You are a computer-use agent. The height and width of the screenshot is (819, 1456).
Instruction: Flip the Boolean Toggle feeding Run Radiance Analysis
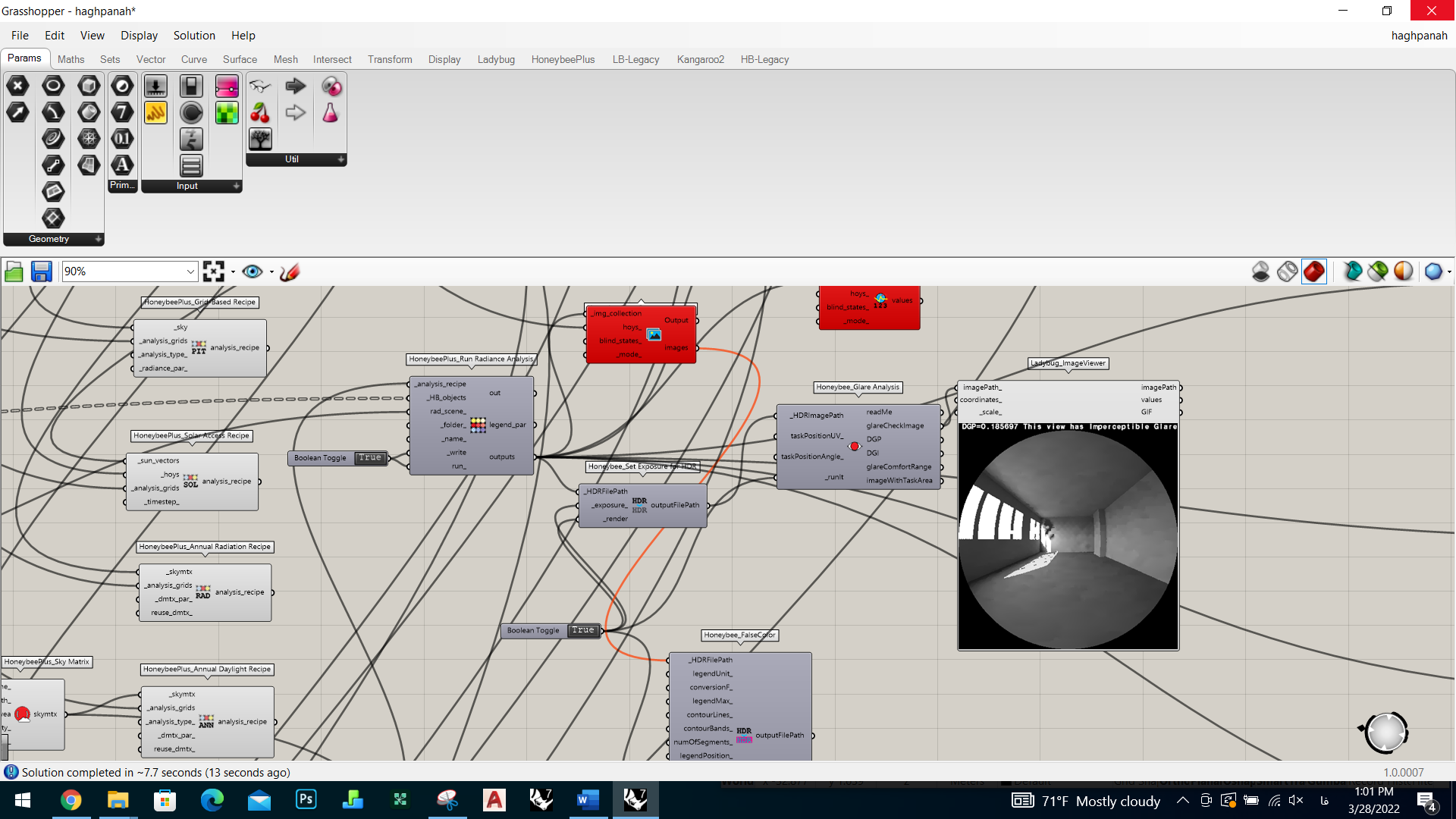point(370,458)
